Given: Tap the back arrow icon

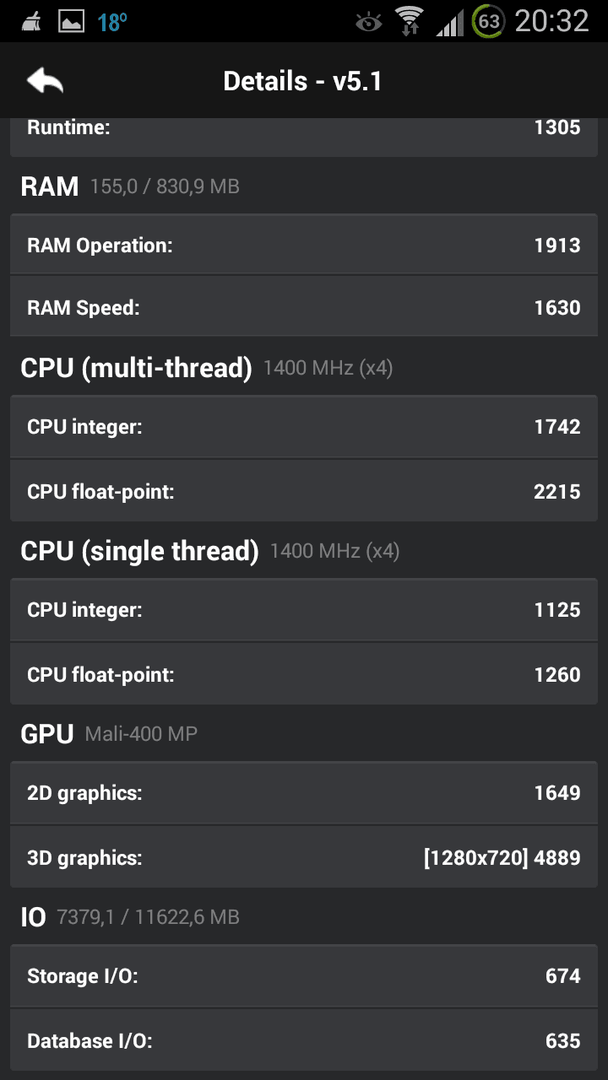Looking at the screenshot, I should (45, 81).
